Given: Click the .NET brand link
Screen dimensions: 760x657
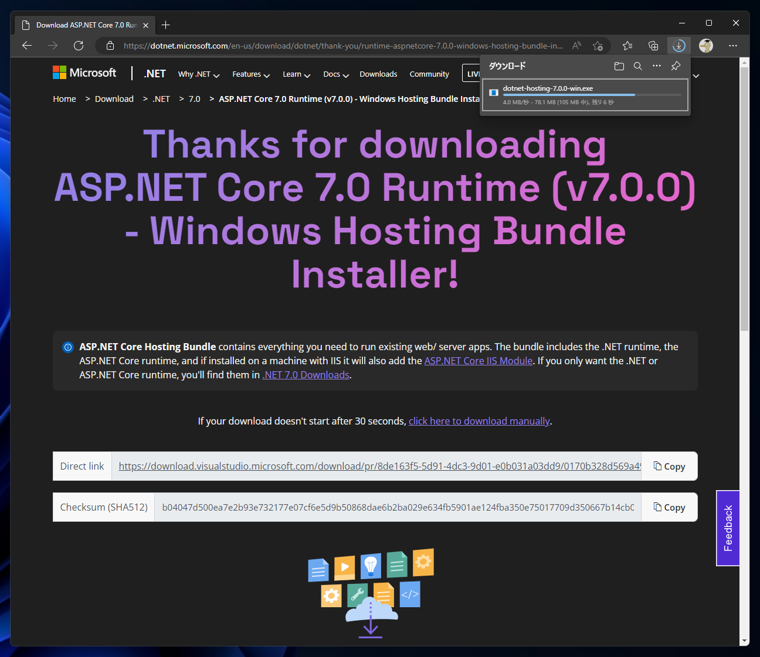Looking at the screenshot, I should pyautogui.click(x=155, y=74).
